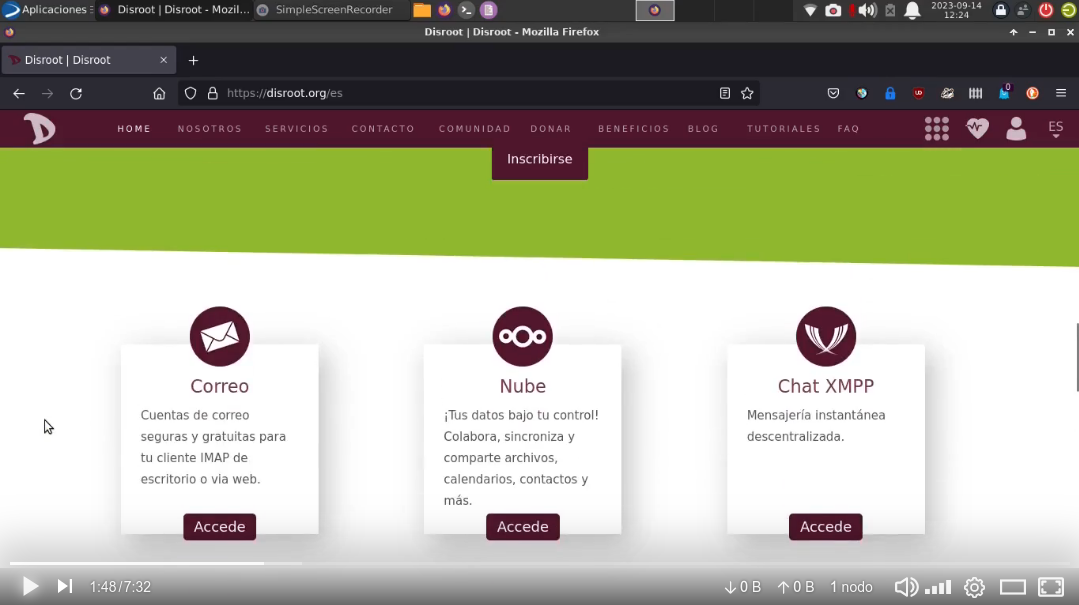Toggle reader view icon in address bar
Screen dimensions: 1079x605
tap(725, 93)
